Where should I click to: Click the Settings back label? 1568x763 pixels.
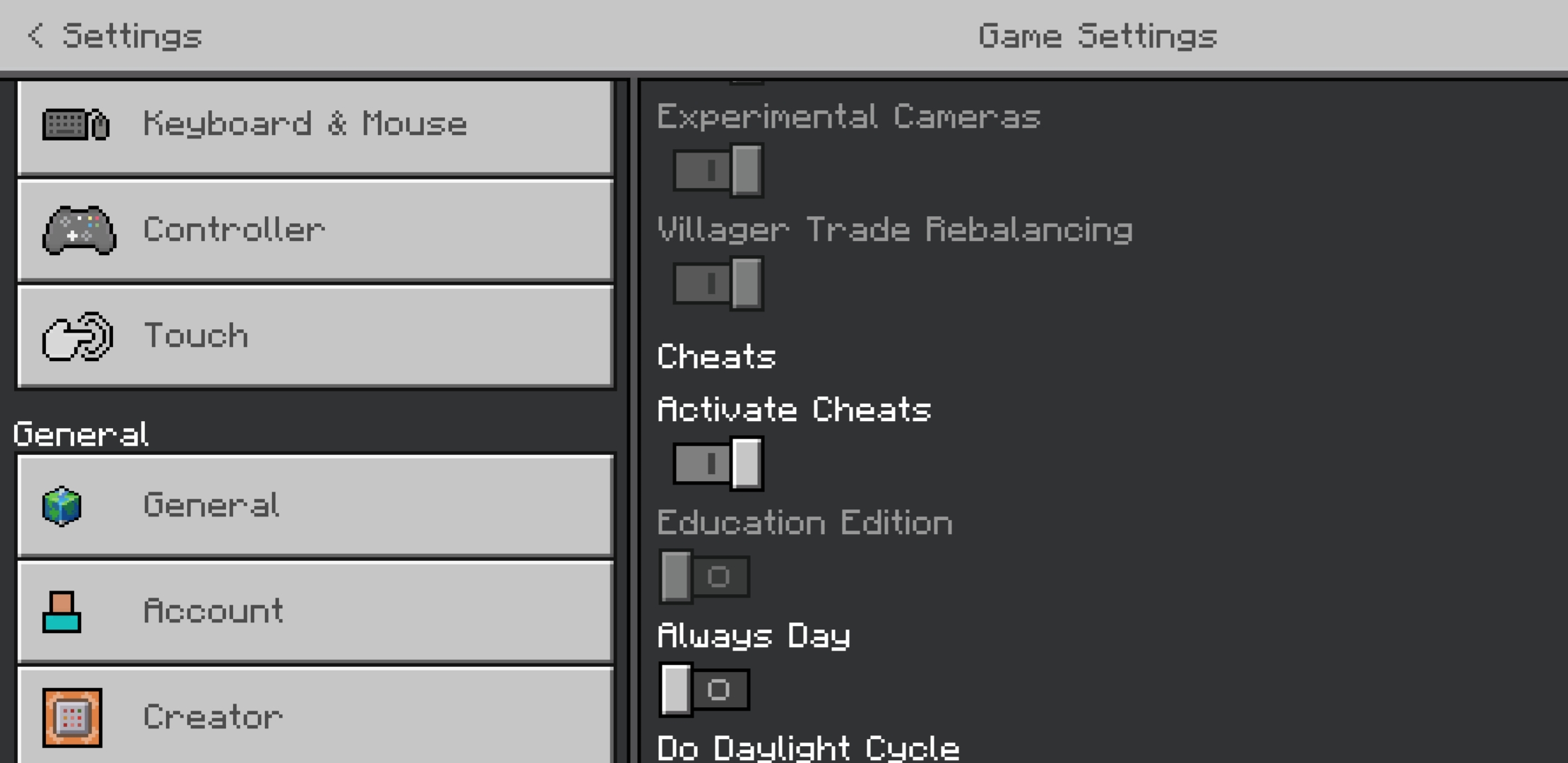(132, 36)
